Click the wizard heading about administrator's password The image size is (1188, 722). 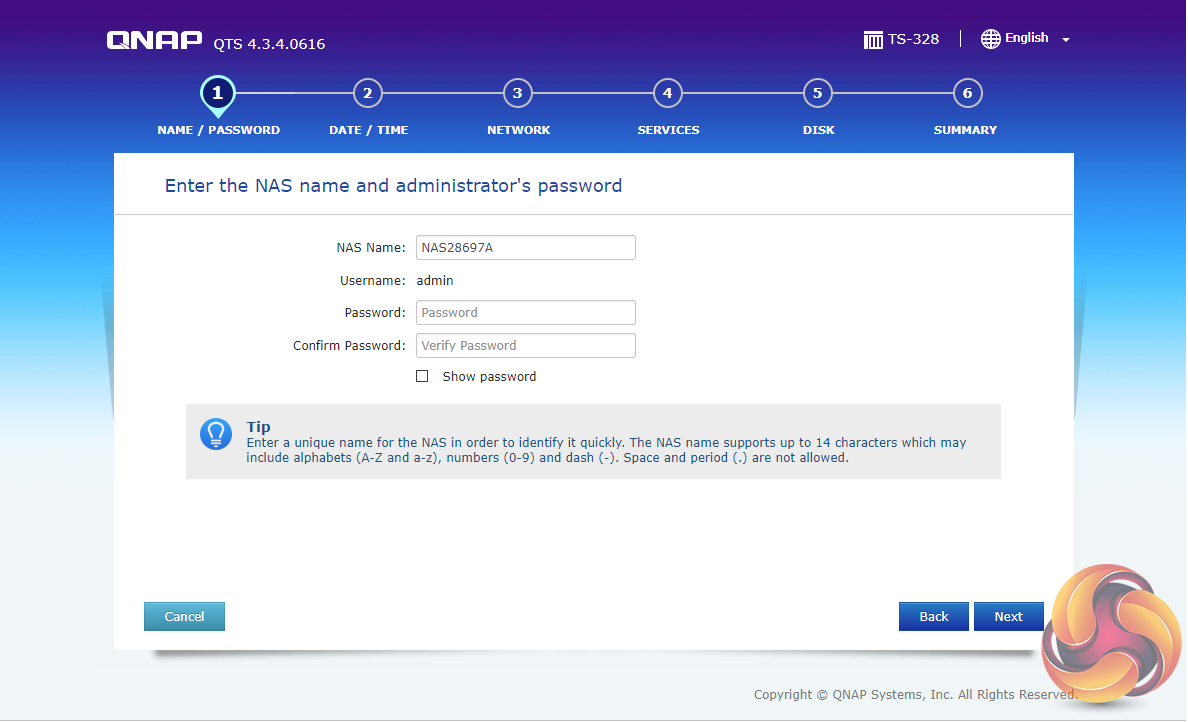coord(393,186)
